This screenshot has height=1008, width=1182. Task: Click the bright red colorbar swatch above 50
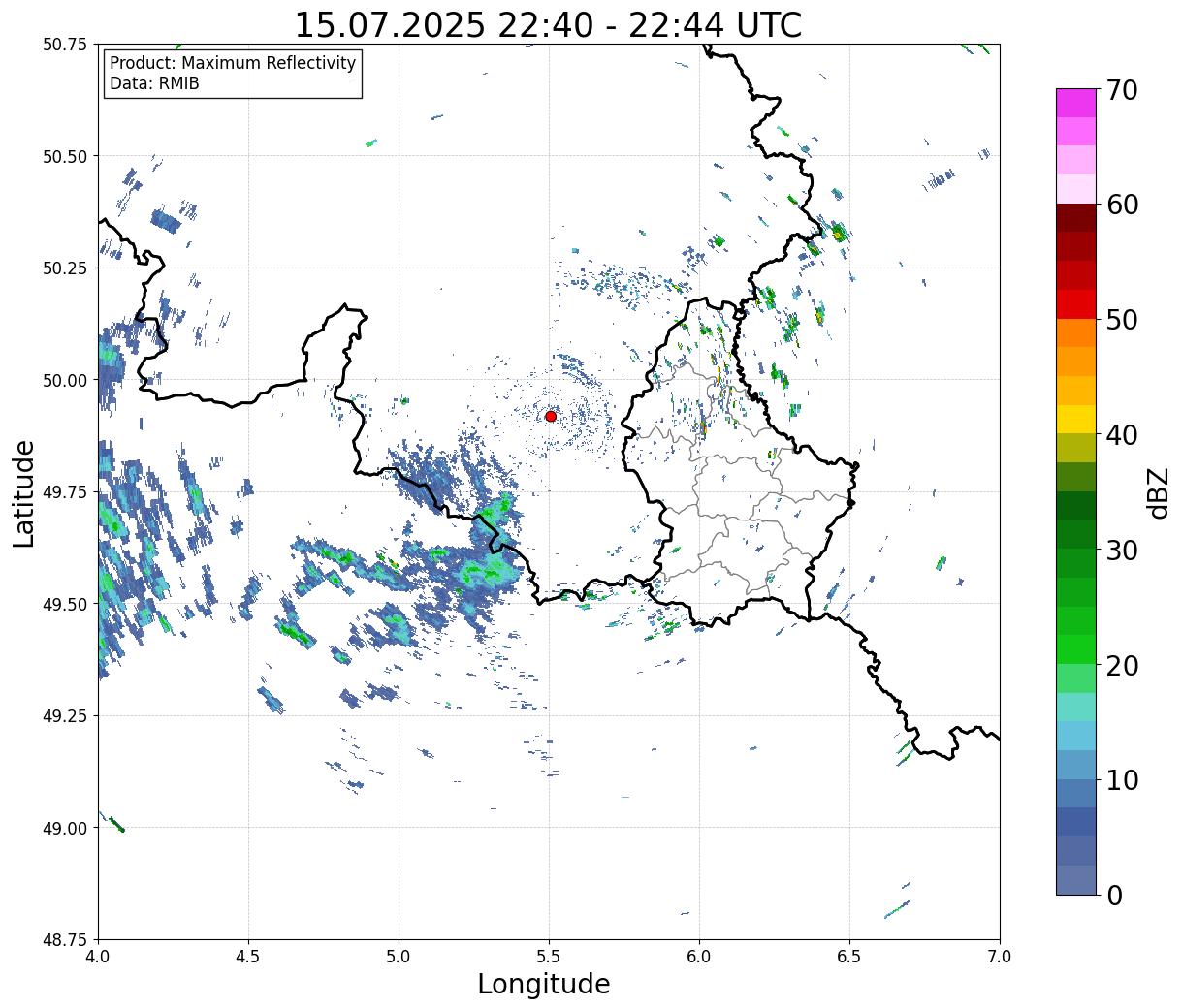click(x=1076, y=304)
